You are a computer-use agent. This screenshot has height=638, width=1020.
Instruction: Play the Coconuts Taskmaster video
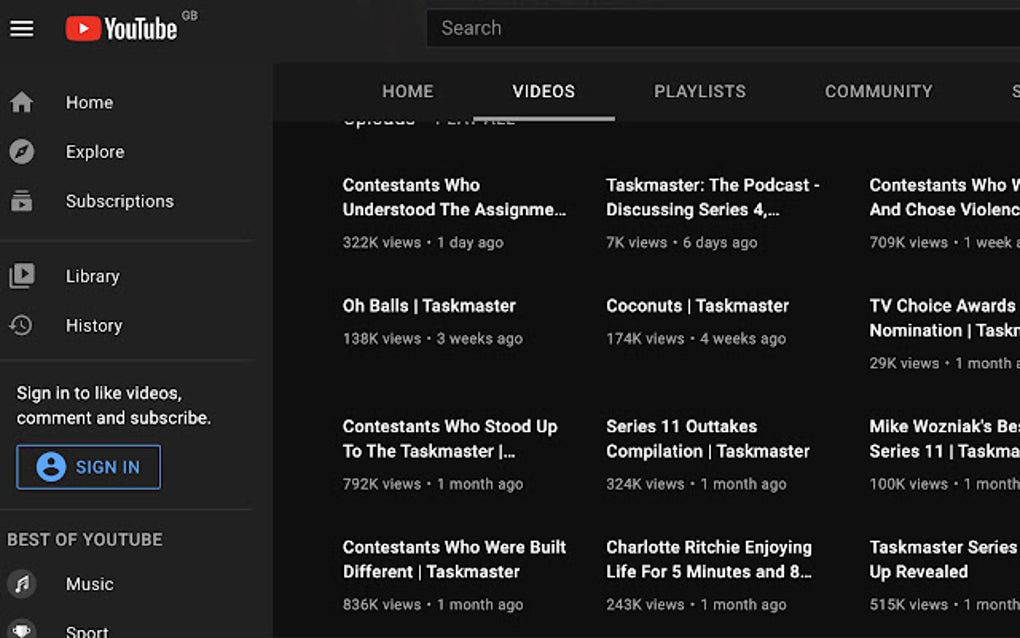point(696,305)
